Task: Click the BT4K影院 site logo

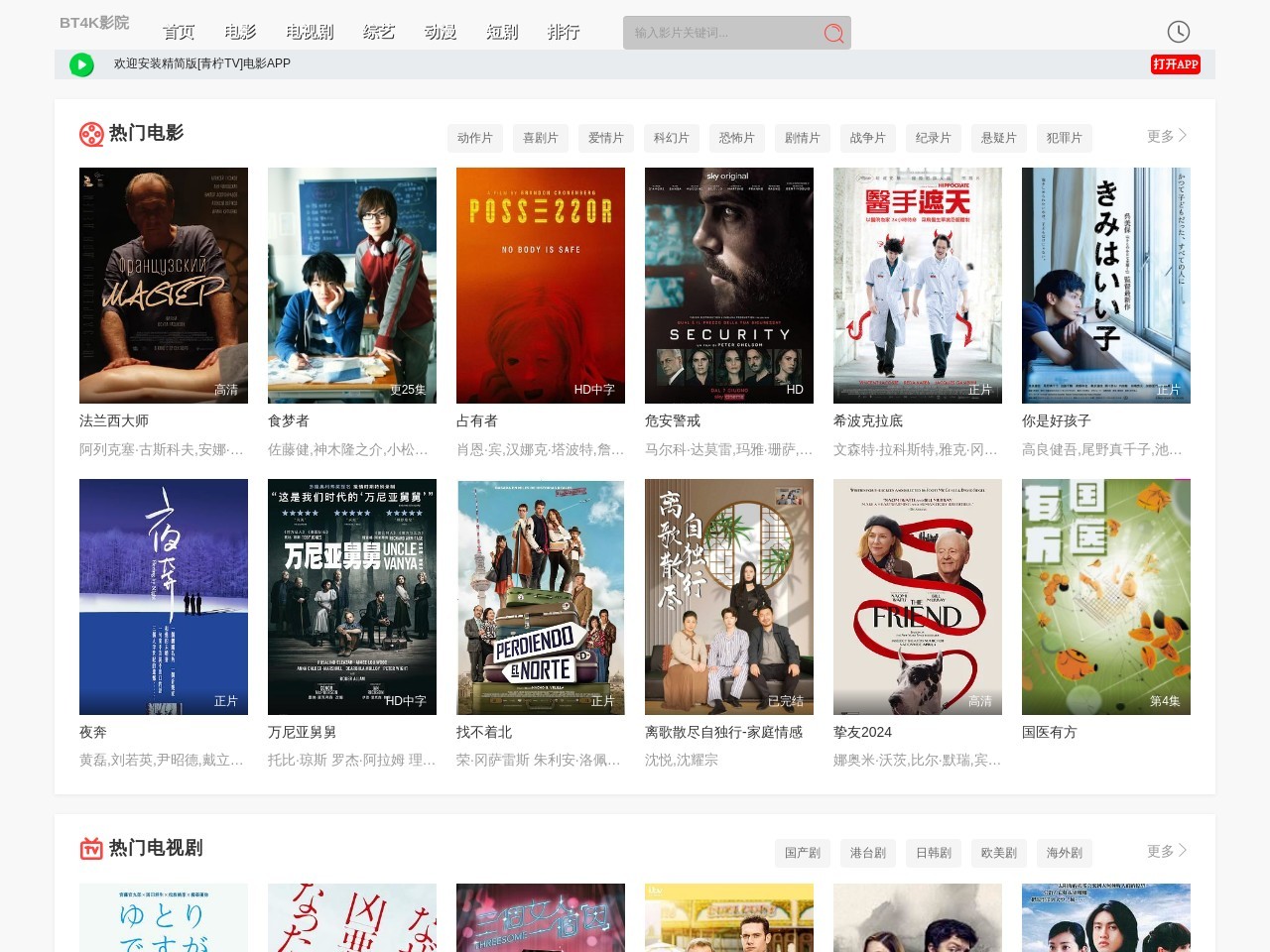Action: 94,23
